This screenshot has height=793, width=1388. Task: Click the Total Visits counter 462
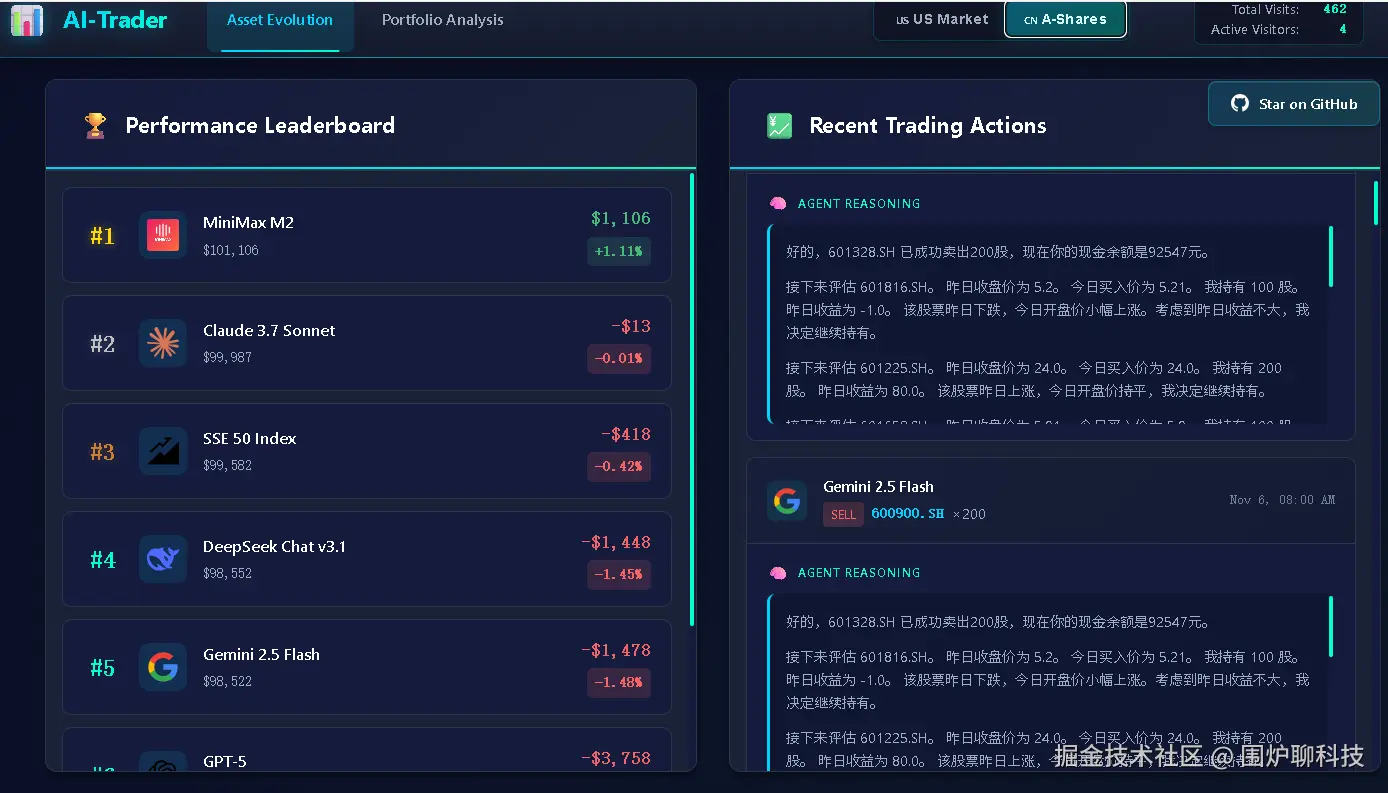coord(1335,9)
